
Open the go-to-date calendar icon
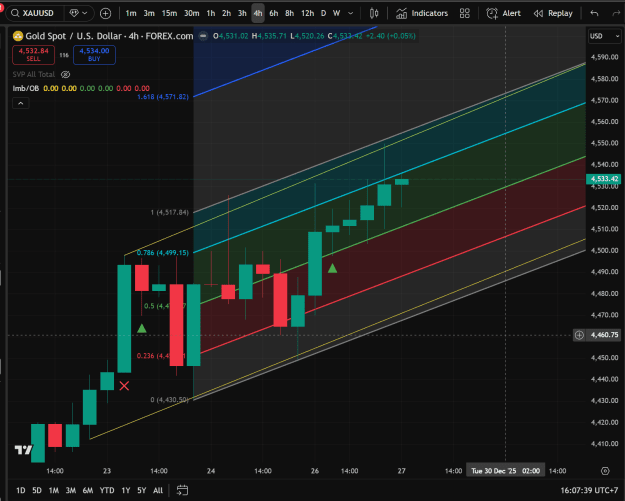[182, 490]
